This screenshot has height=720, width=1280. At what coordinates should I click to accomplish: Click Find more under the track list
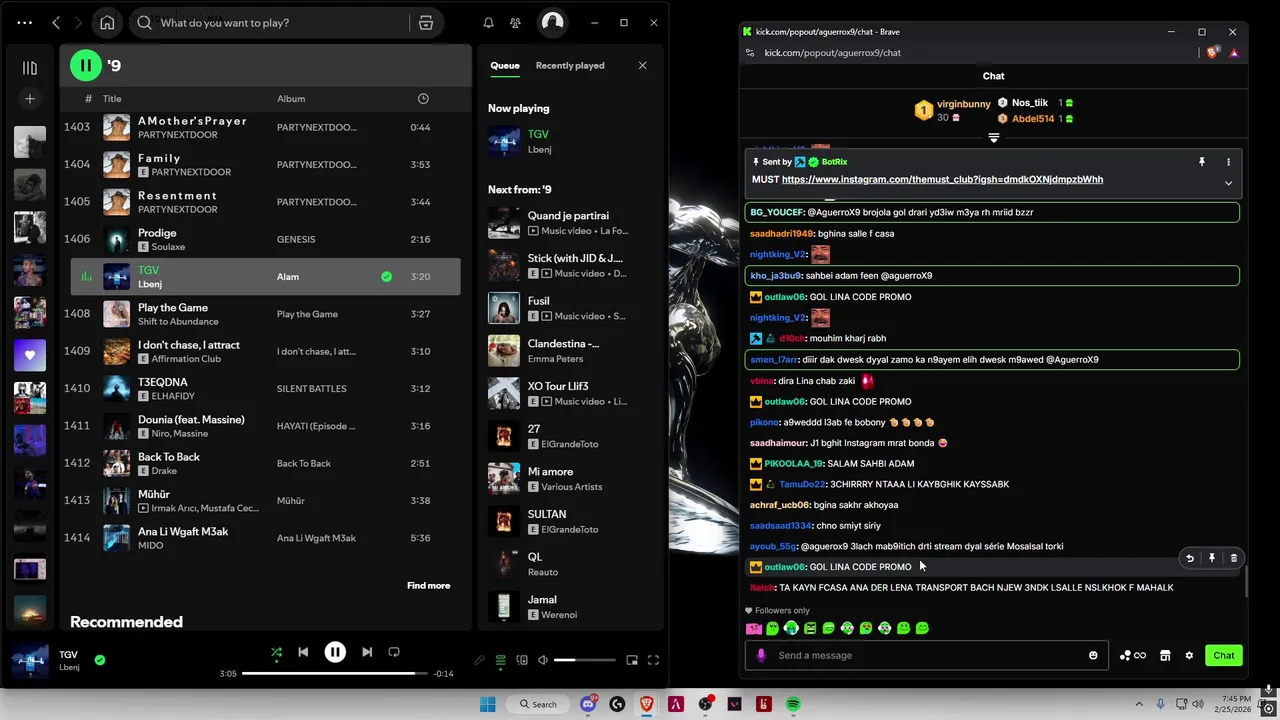click(428, 586)
